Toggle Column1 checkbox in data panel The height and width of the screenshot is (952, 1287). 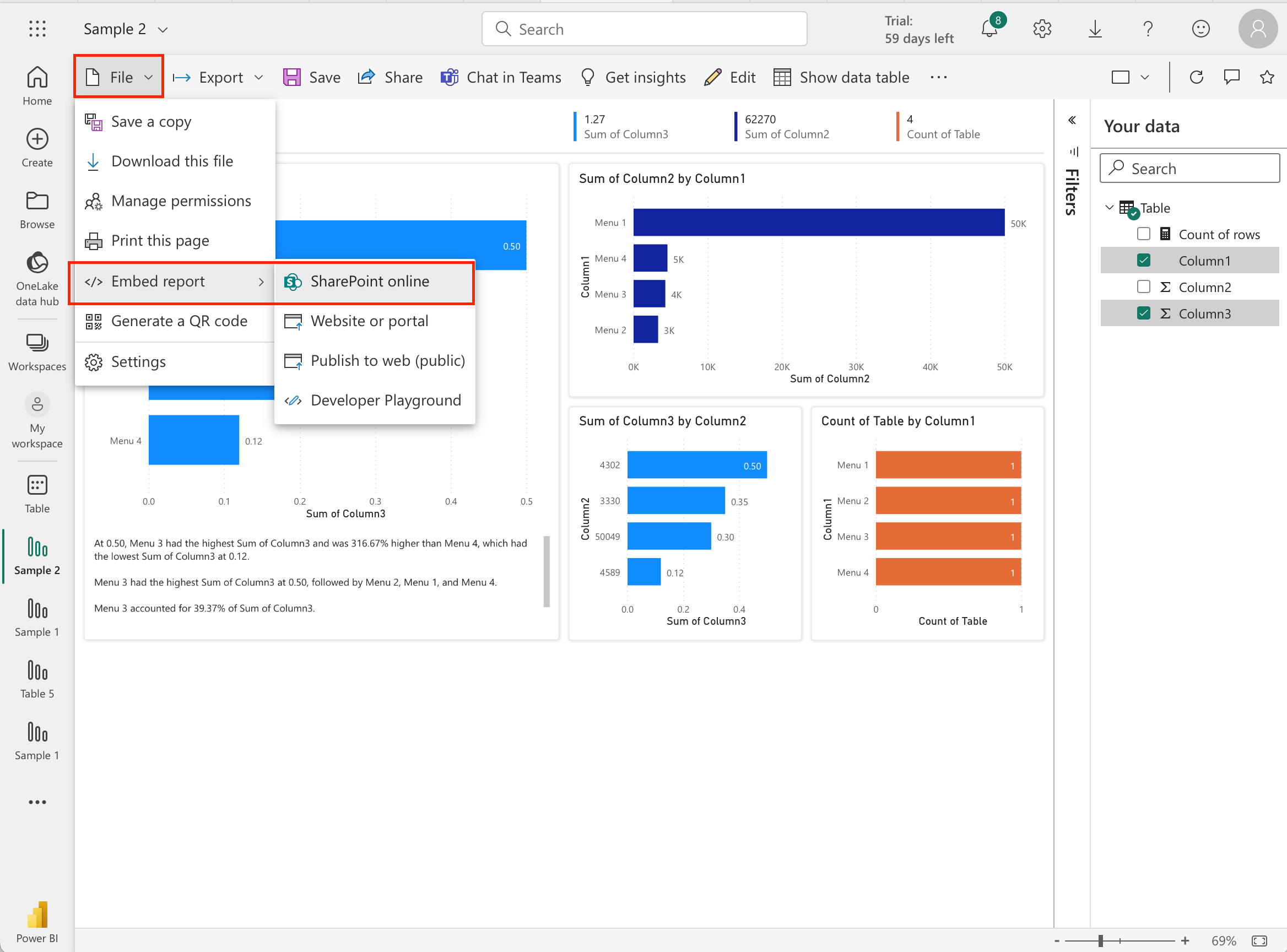point(1143,260)
